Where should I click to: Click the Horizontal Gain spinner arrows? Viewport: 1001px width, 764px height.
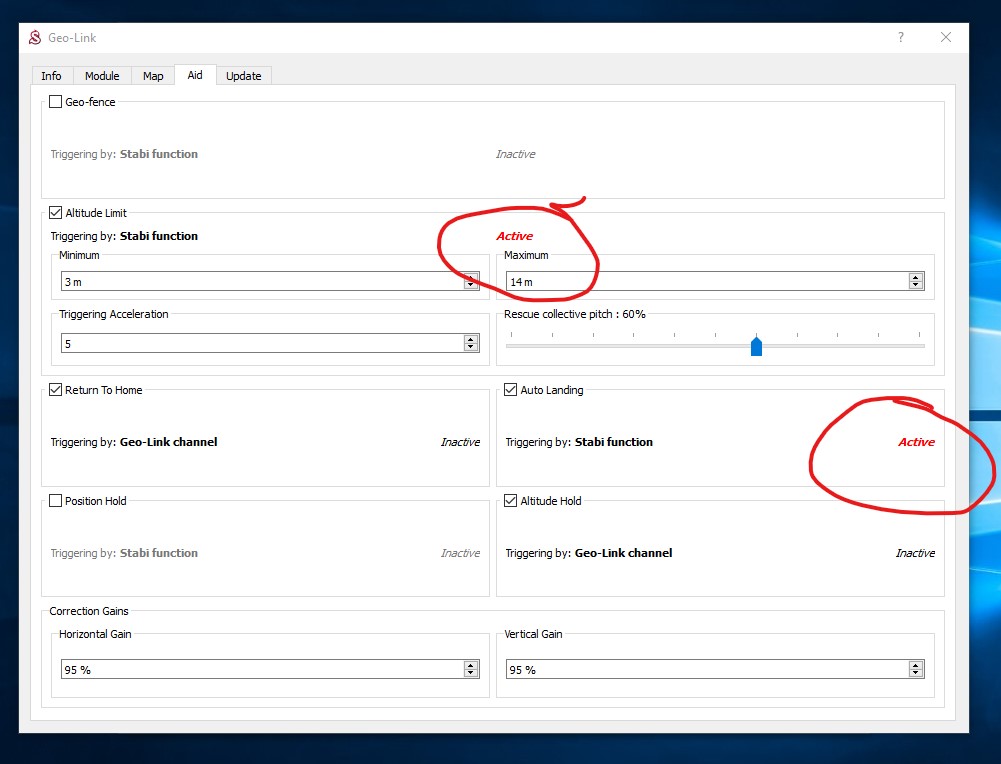tap(471, 669)
